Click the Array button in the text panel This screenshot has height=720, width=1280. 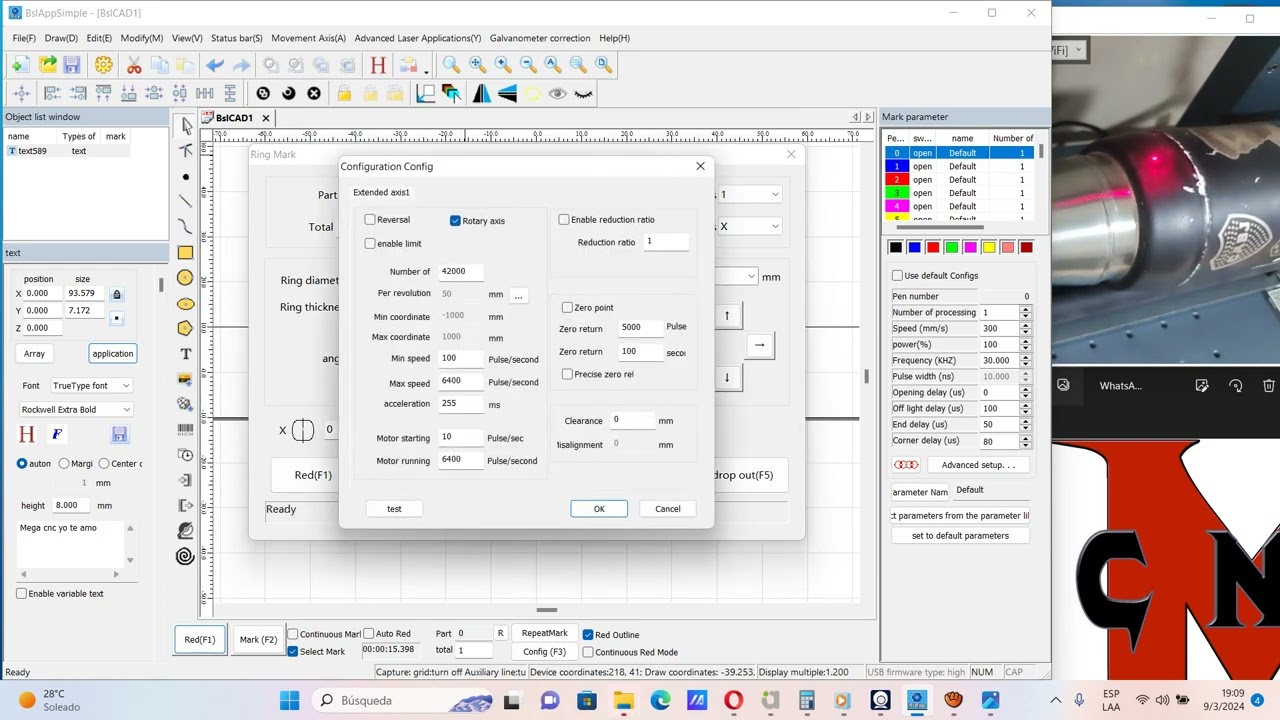coord(35,354)
